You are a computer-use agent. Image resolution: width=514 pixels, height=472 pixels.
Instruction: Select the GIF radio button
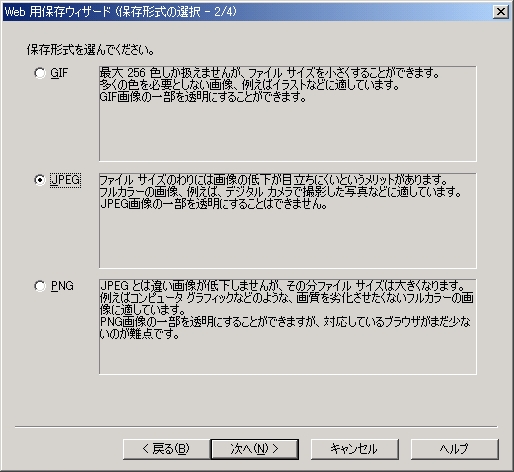click(40, 73)
